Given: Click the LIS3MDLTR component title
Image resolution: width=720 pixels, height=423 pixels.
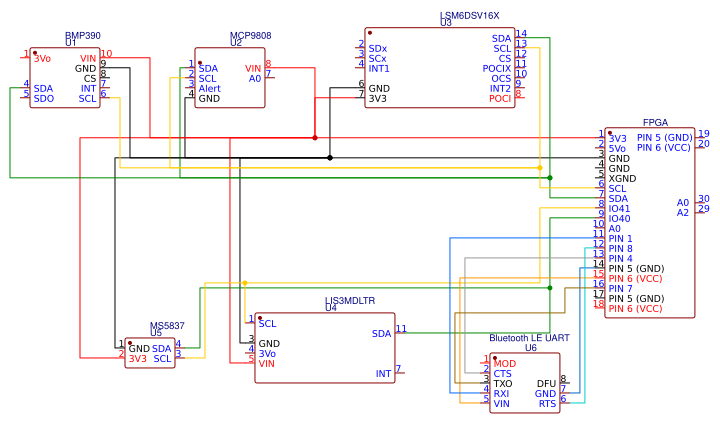Looking at the screenshot, I should (350, 300).
